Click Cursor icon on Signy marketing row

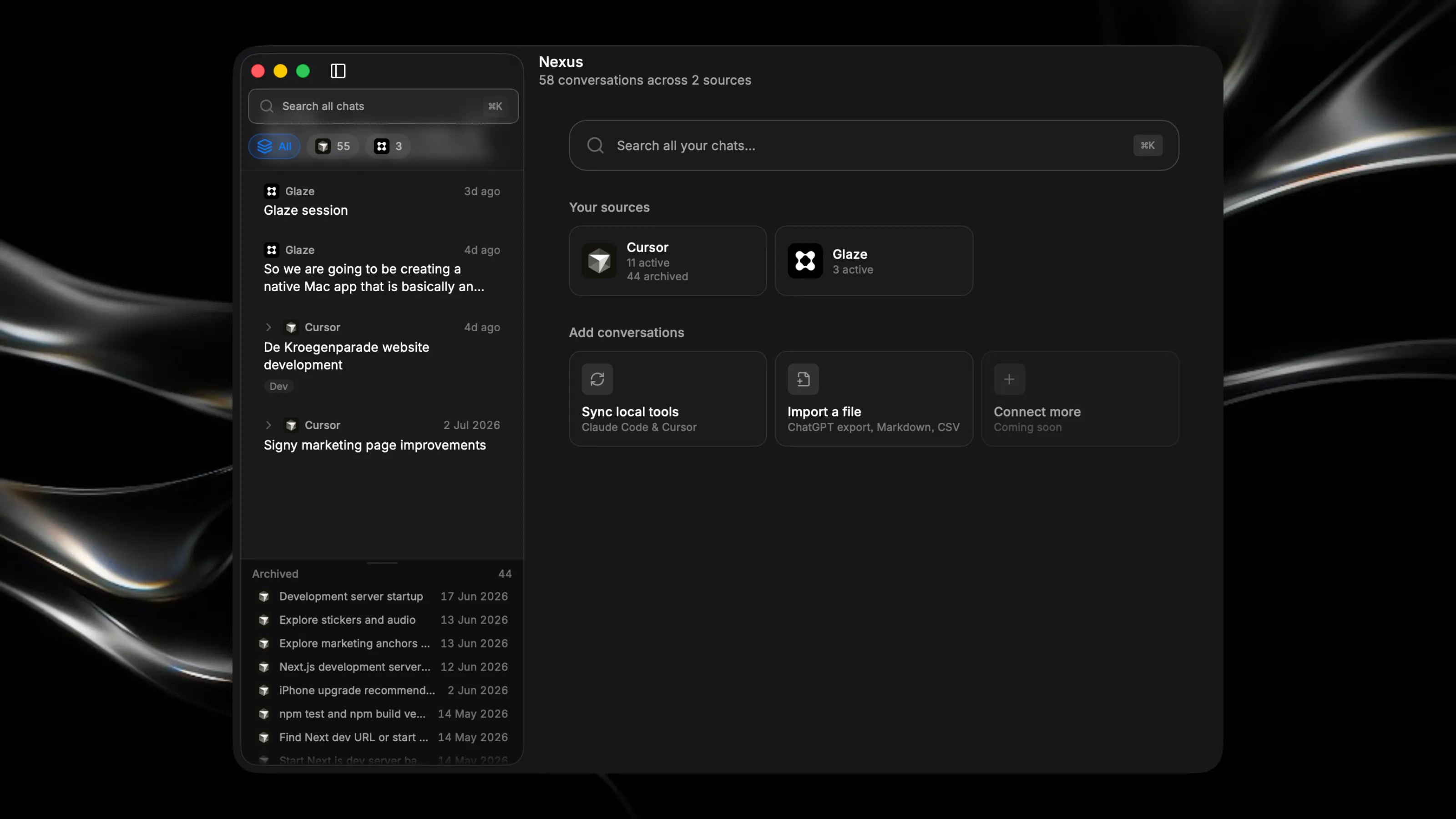click(x=291, y=425)
